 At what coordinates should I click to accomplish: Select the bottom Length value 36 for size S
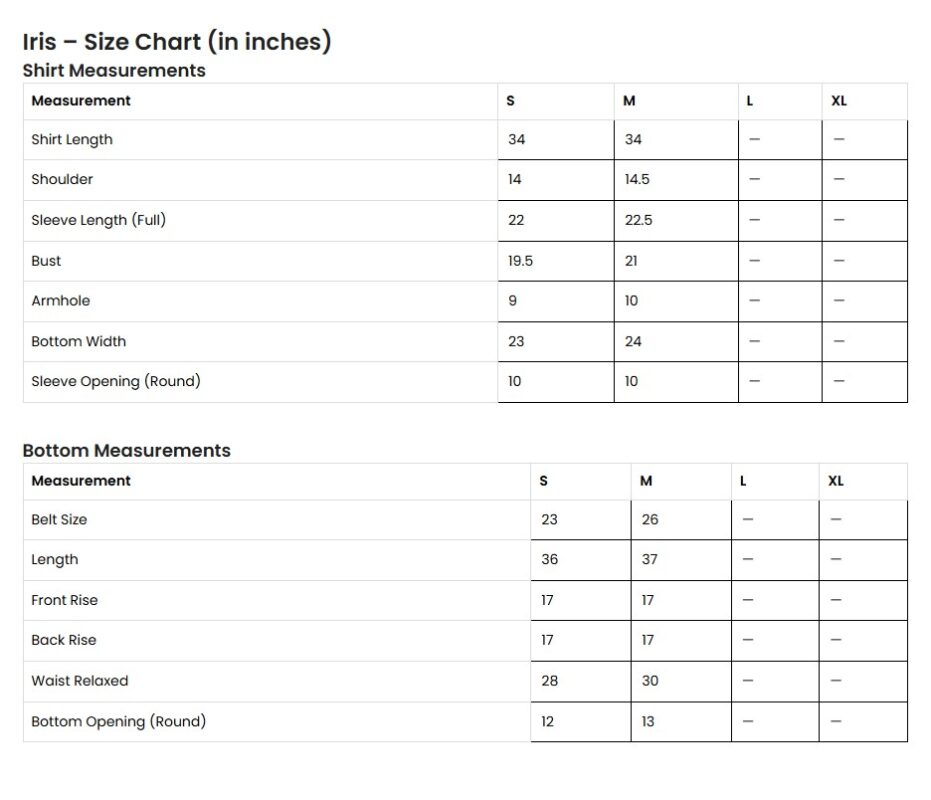point(549,560)
